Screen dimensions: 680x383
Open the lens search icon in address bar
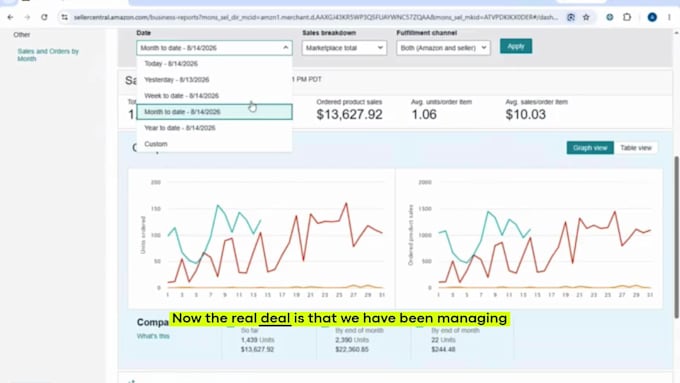coord(571,17)
